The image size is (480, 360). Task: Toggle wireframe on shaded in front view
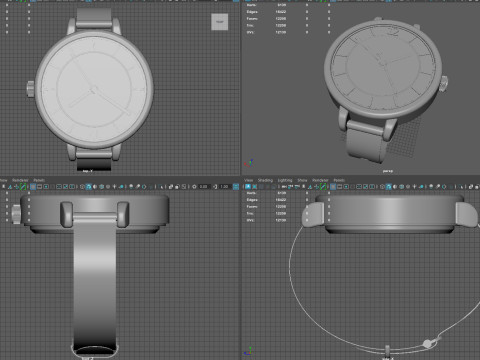point(101,187)
